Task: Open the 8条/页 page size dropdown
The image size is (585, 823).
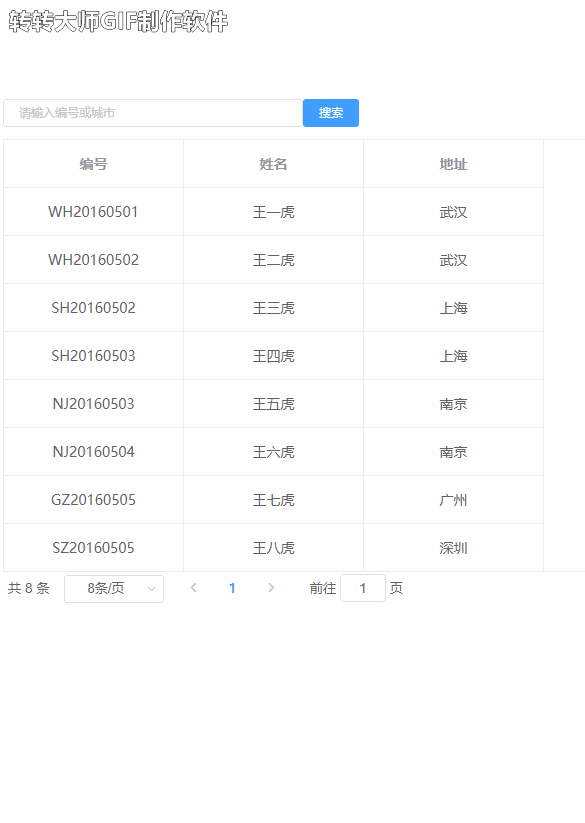Action: coord(114,588)
